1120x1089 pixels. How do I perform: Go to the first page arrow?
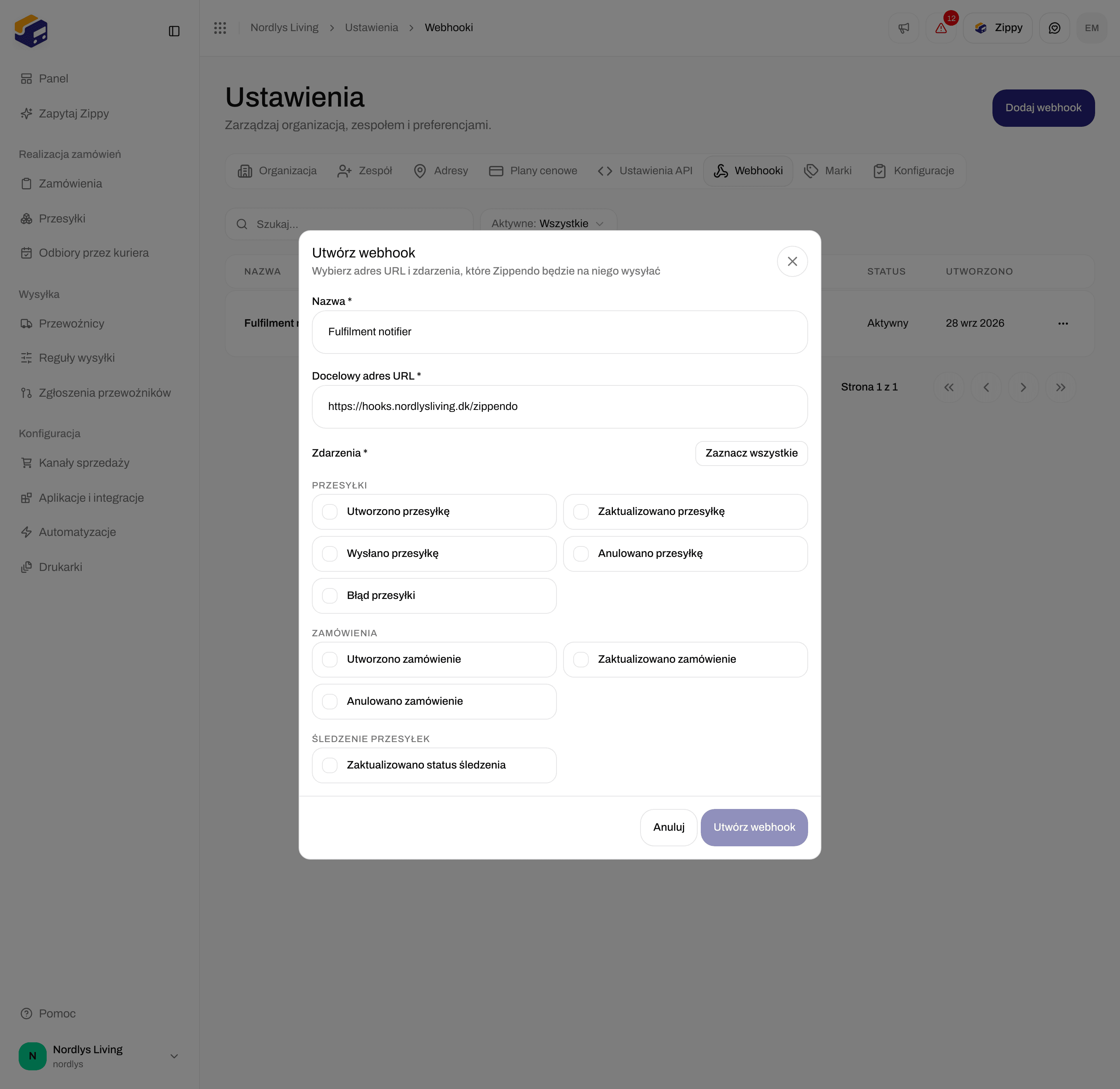pos(949,387)
